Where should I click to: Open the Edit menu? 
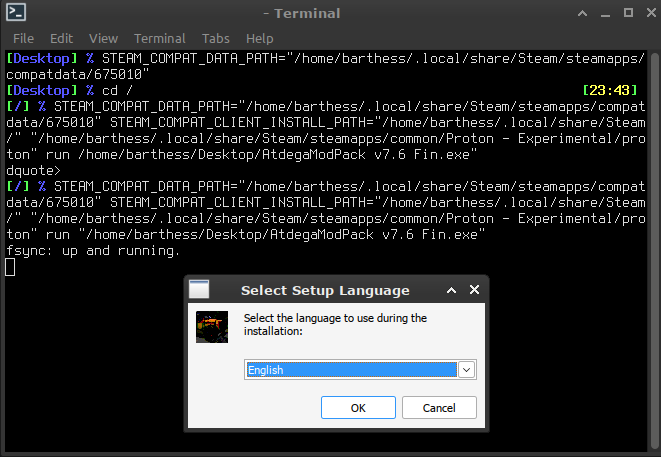pyautogui.click(x=62, y=38)
